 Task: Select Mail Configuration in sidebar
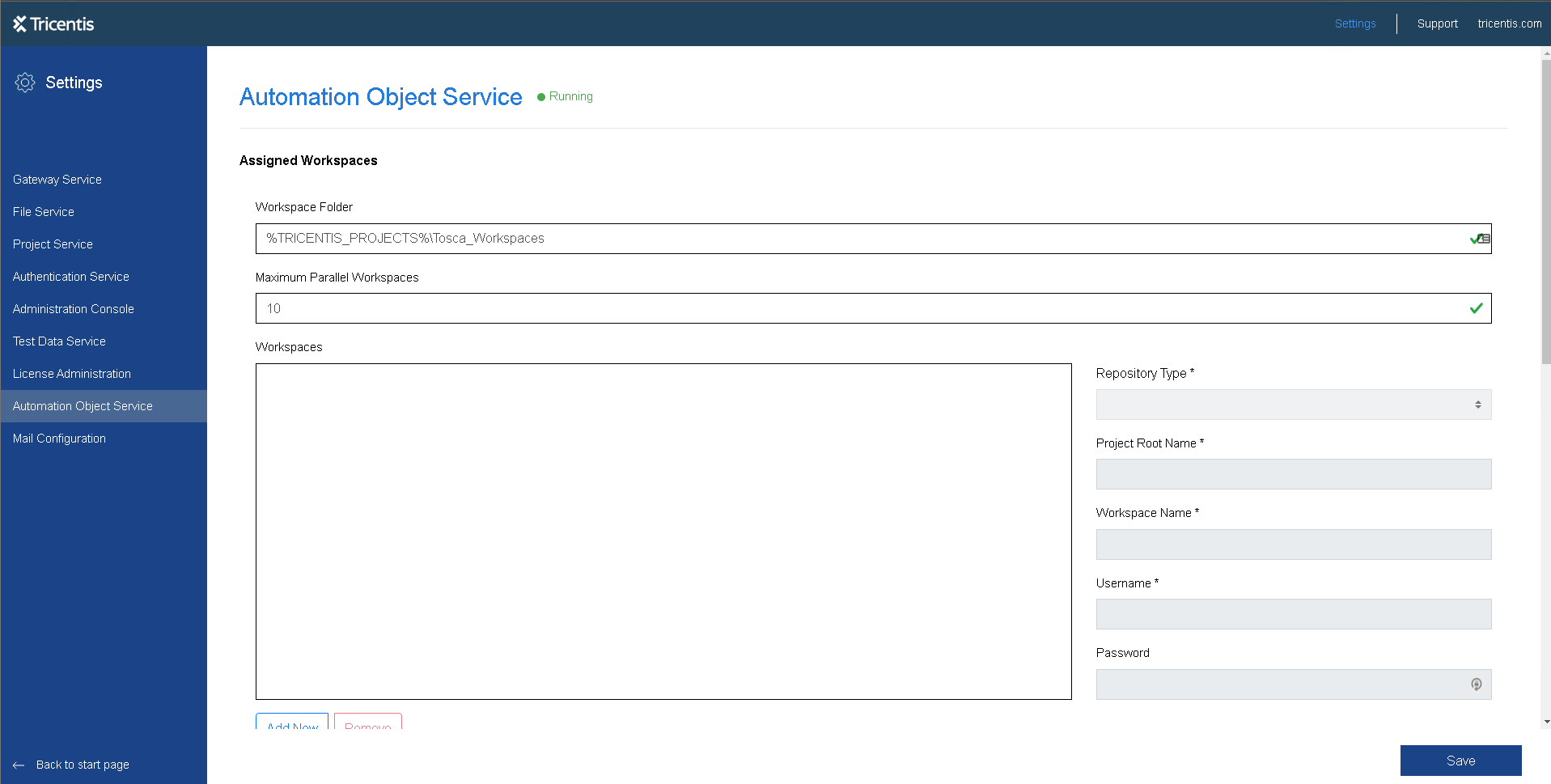(59, 439)
